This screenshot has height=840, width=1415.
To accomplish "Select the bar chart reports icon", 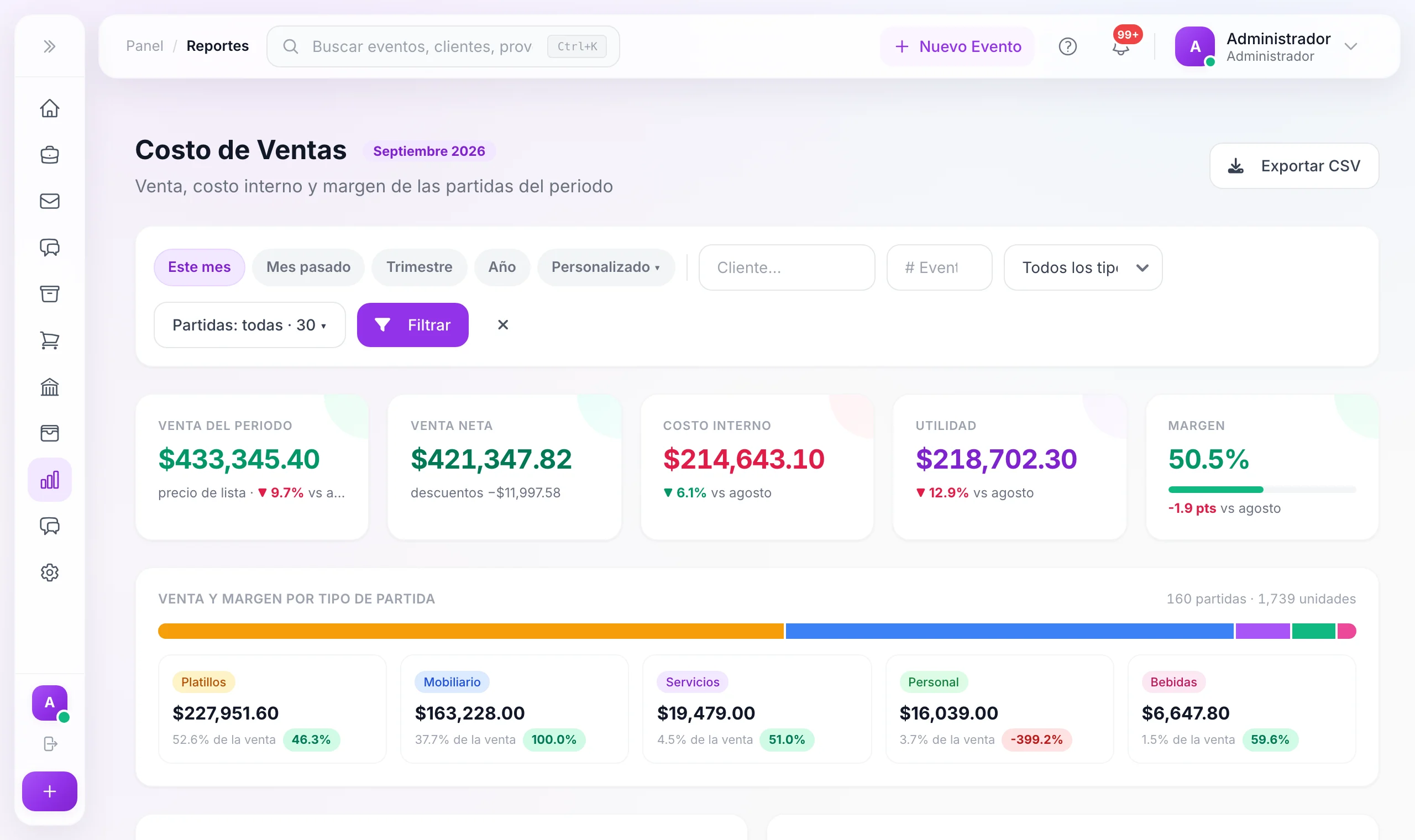I will [50, 480].
